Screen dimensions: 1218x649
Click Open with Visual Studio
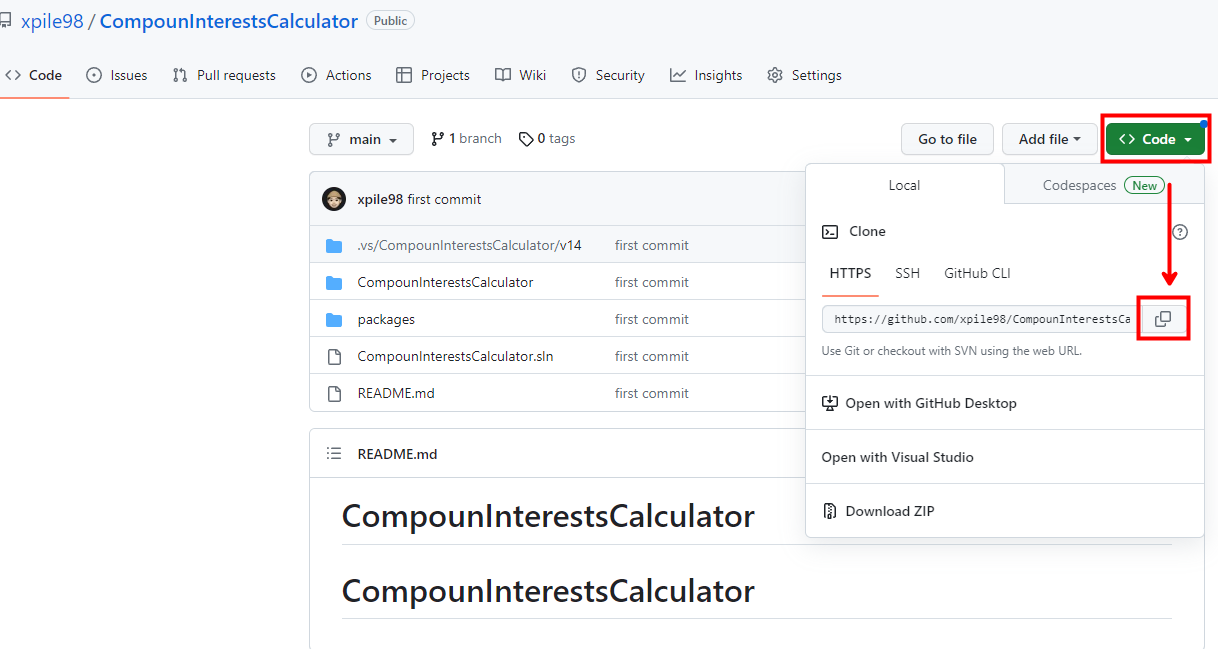[897, 457]
